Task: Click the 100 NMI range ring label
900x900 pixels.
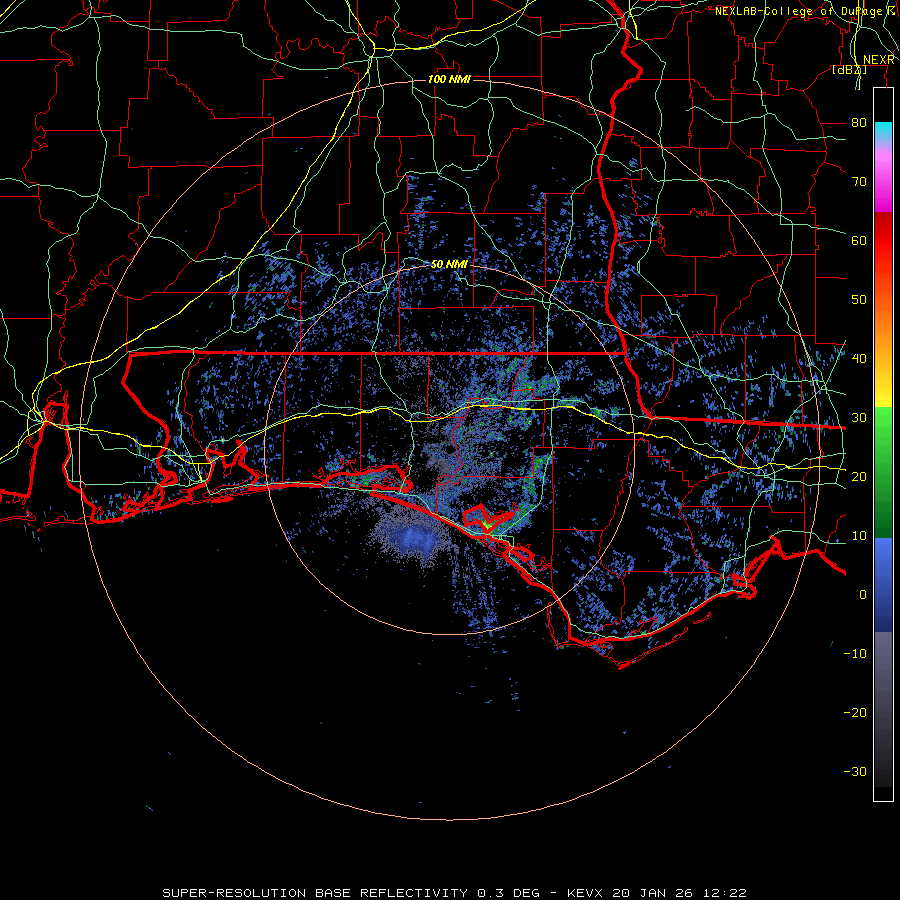Action: (449, 79)
